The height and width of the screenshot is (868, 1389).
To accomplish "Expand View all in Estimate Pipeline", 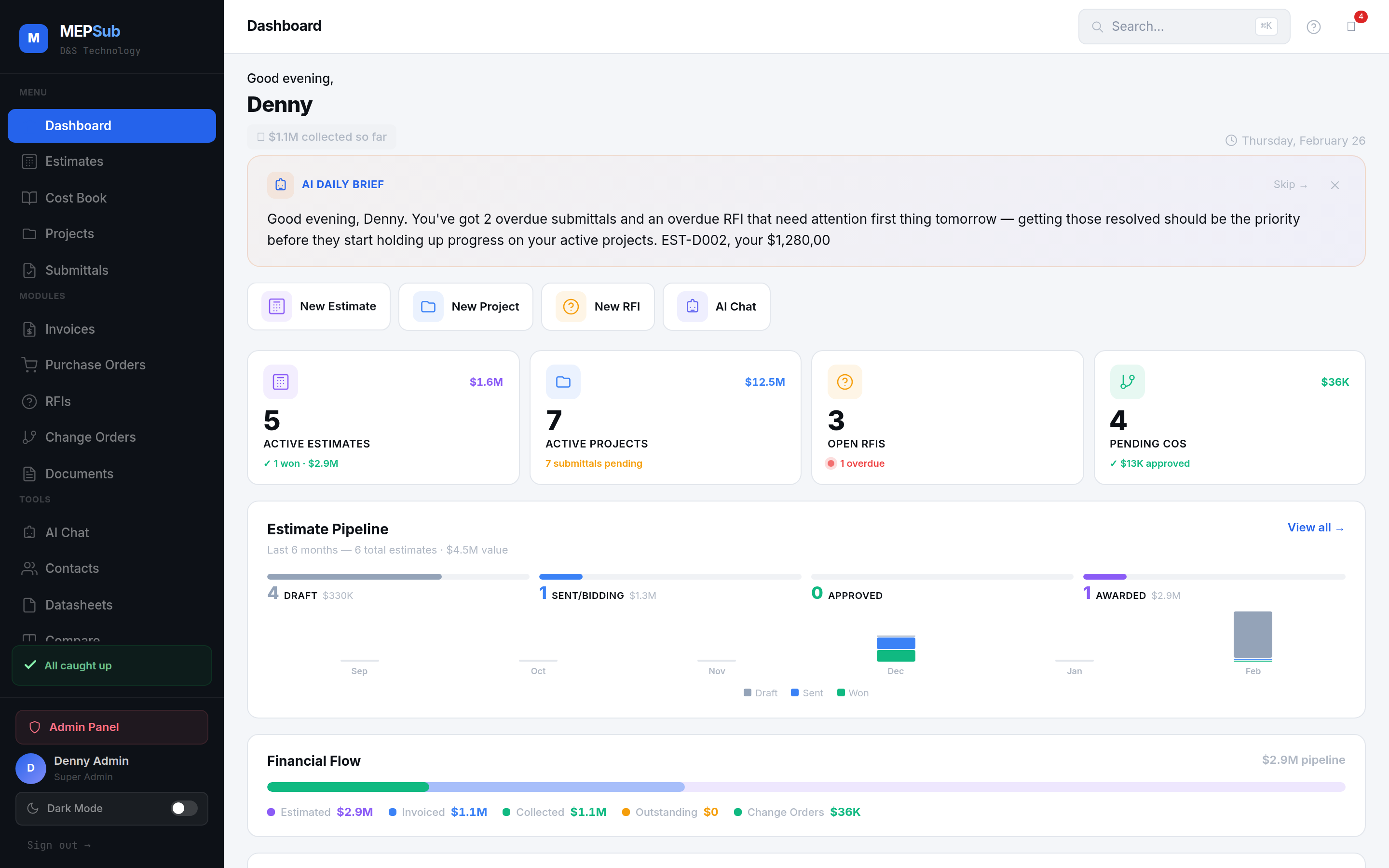I will pos(1316,528).
